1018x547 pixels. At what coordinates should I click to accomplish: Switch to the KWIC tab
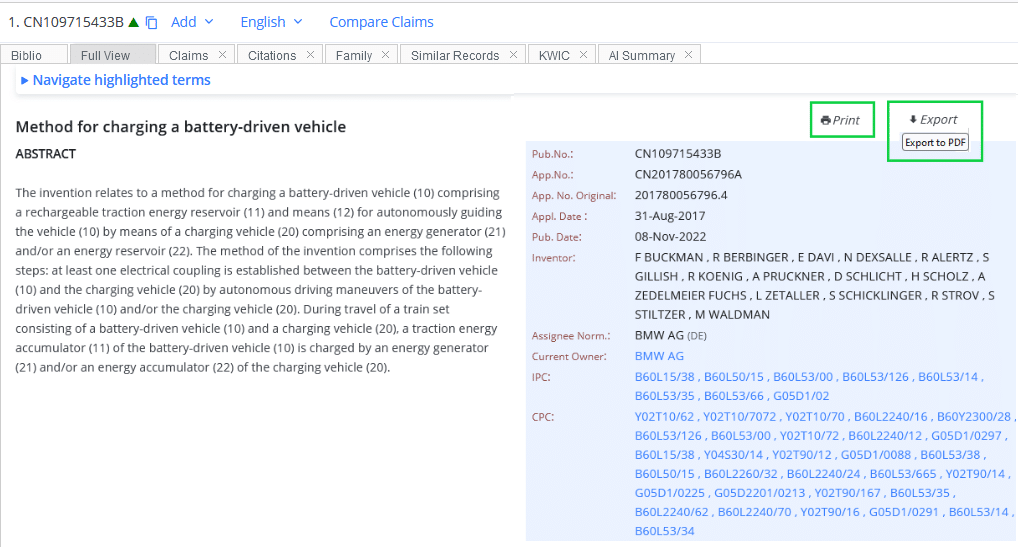coord(554,55)
